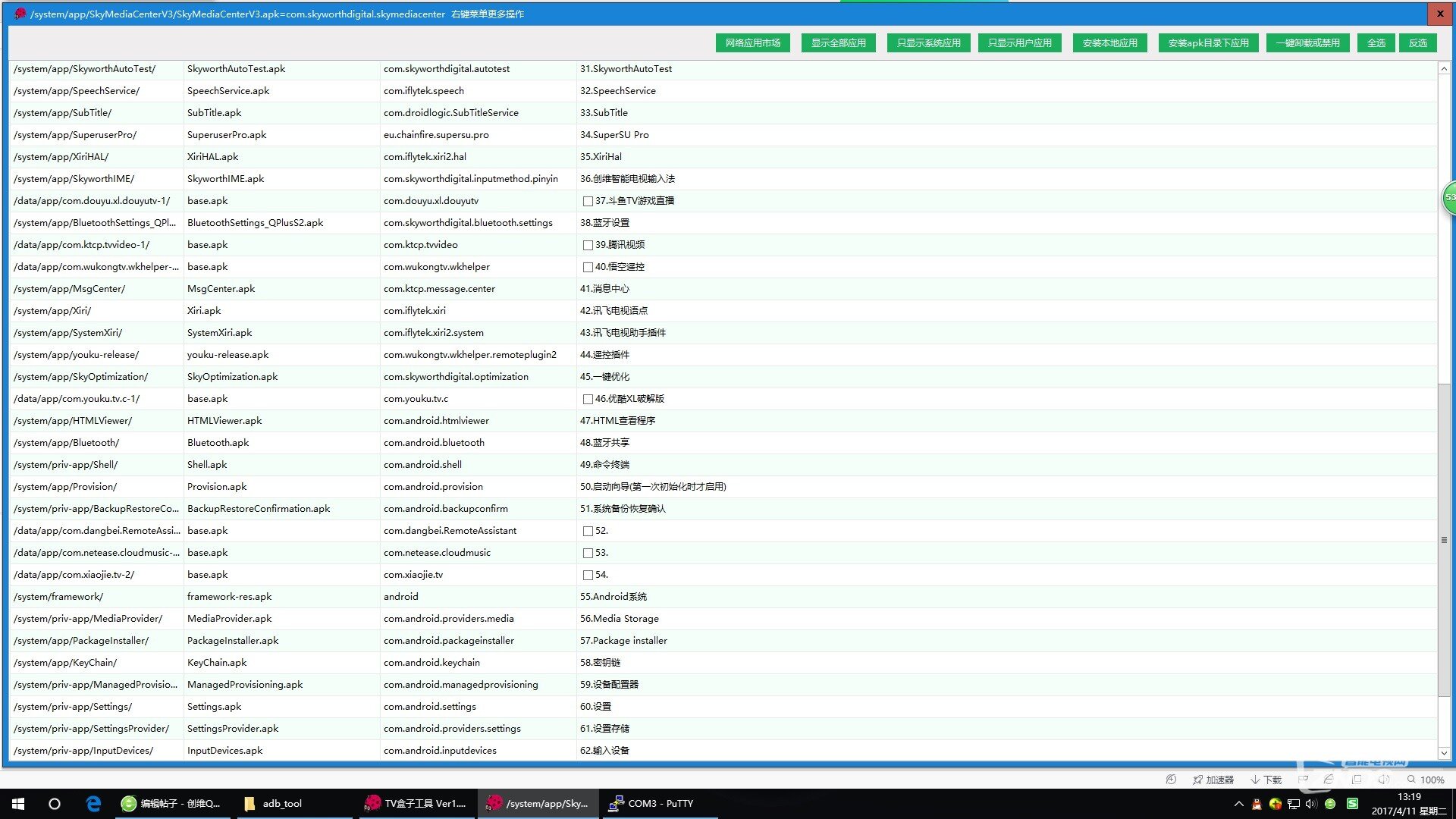
Task: Tick the checkbox for item 54
Action: [588, 575]
